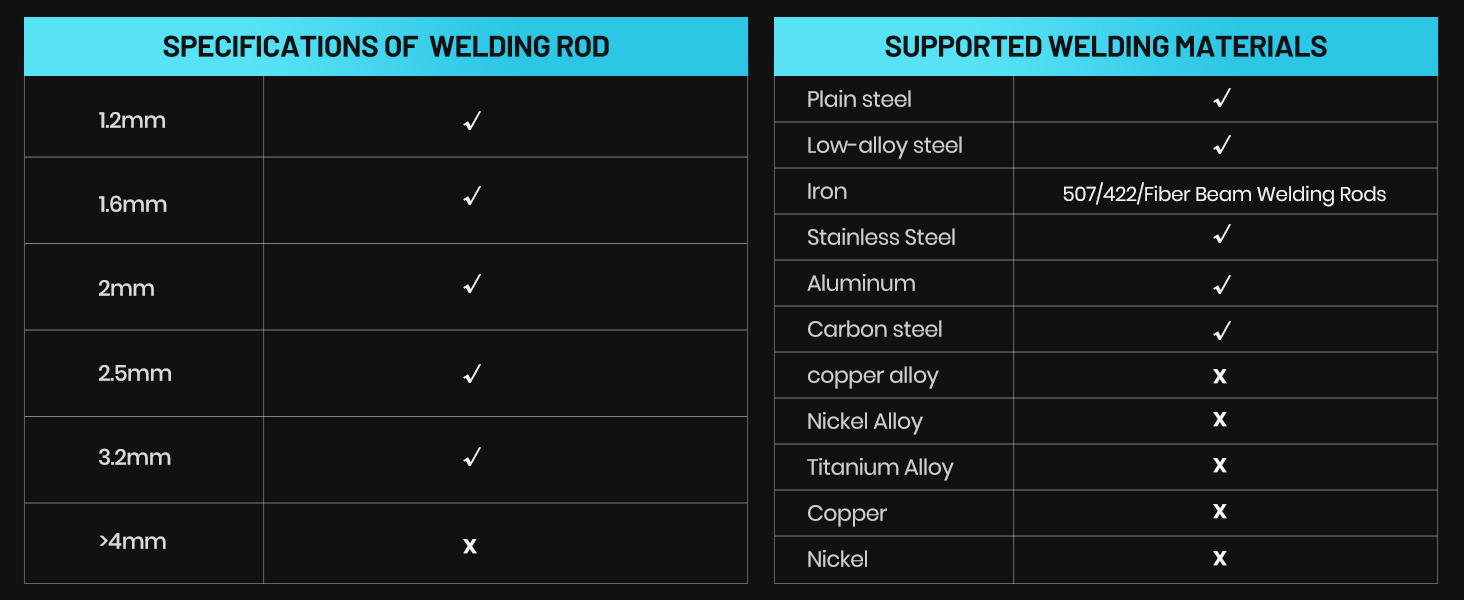
Task: Click the Supported Welding Materials header
Action: (x=1106, y=47)
